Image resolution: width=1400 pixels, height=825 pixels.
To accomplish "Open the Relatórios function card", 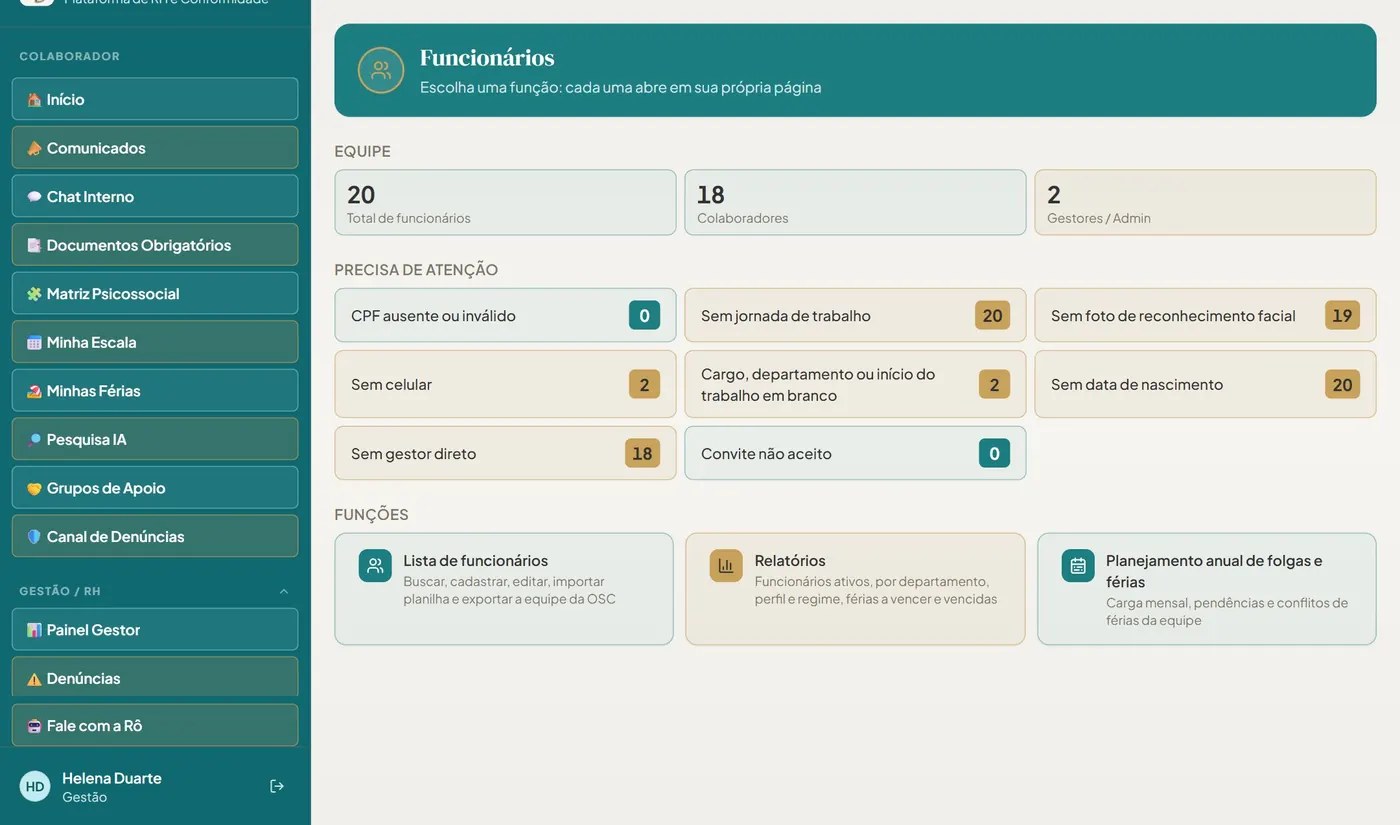I will (x=855, y=589).
